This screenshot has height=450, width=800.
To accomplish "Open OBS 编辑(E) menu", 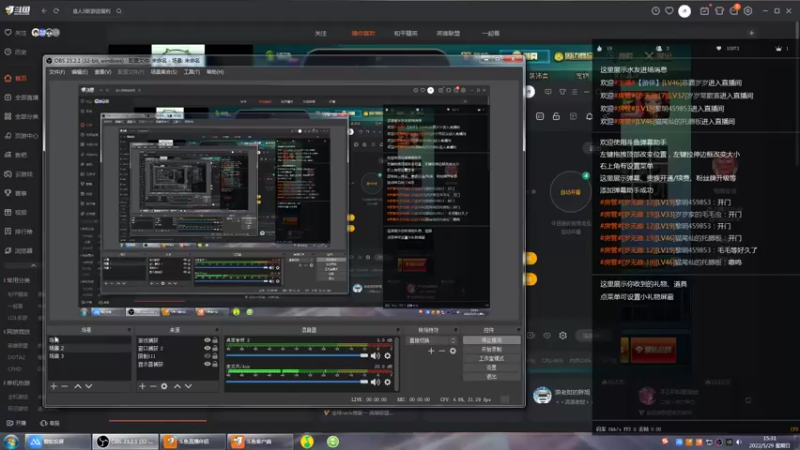I will pyautogui.click(x=79, y=72).
